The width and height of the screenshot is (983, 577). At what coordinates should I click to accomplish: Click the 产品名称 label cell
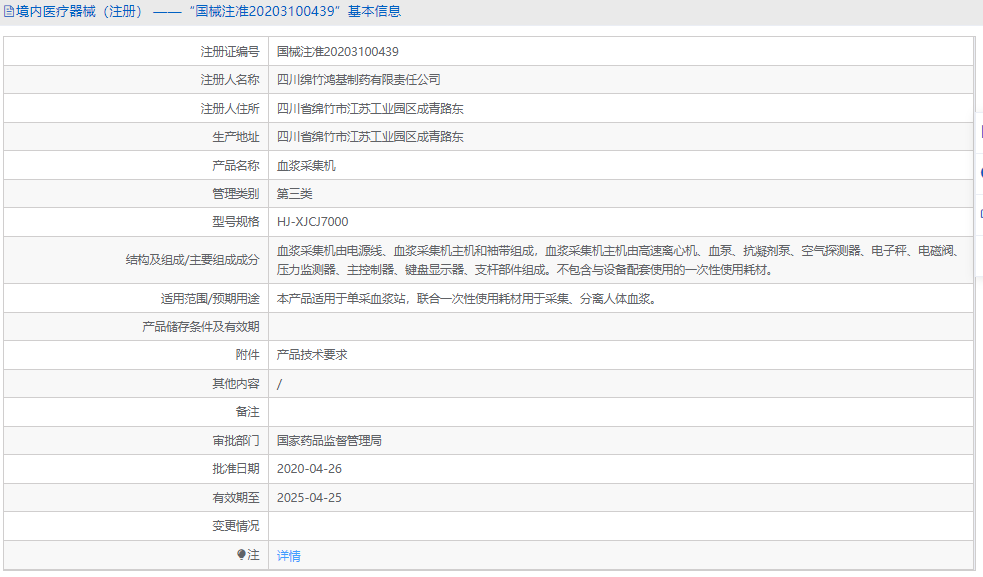point(136,166)
